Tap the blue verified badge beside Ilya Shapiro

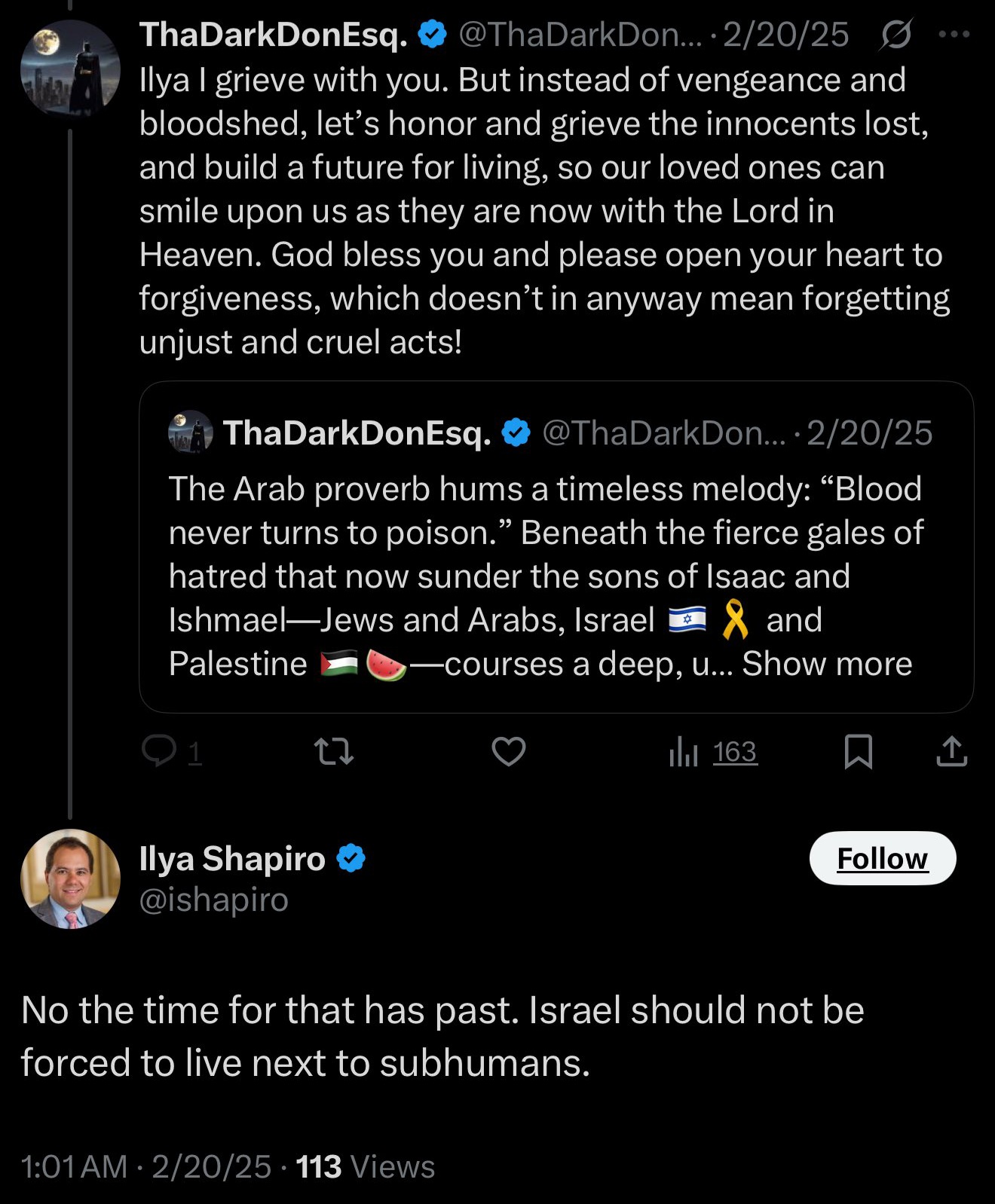(351, 858)
